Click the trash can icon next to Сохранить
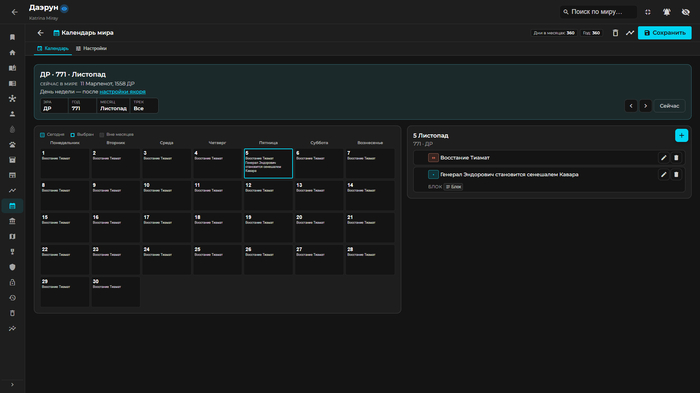The height and width of the screenshot is (393, 700). (x=615, y=33)
